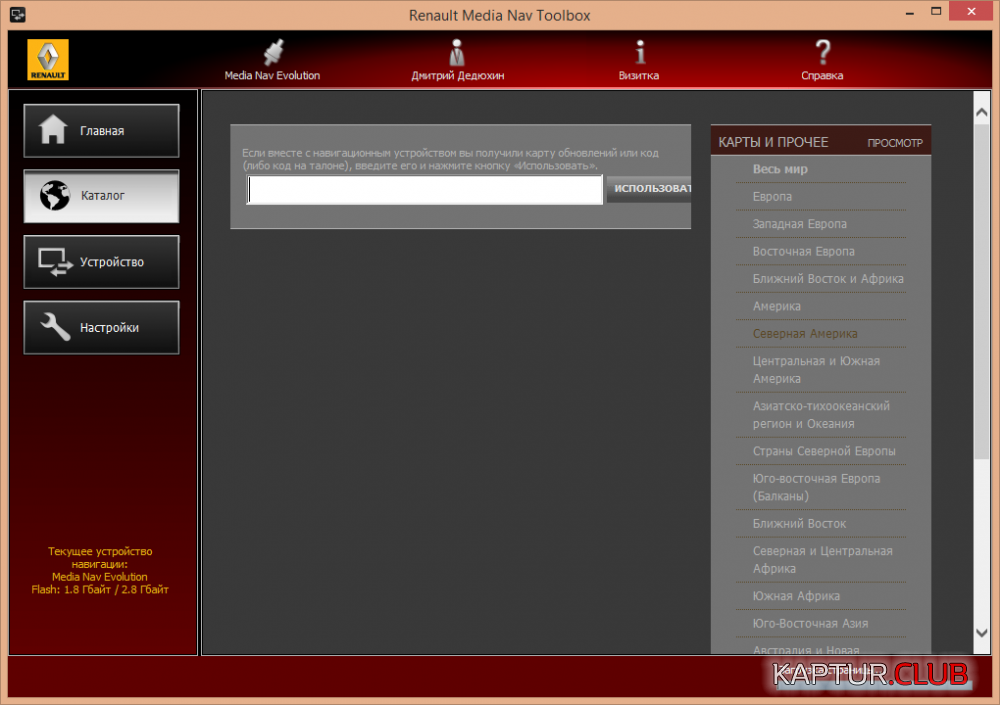Screen dimensions: 1000x705
Task: Open the Визитка info icon
Action: [x=640, y=52]
